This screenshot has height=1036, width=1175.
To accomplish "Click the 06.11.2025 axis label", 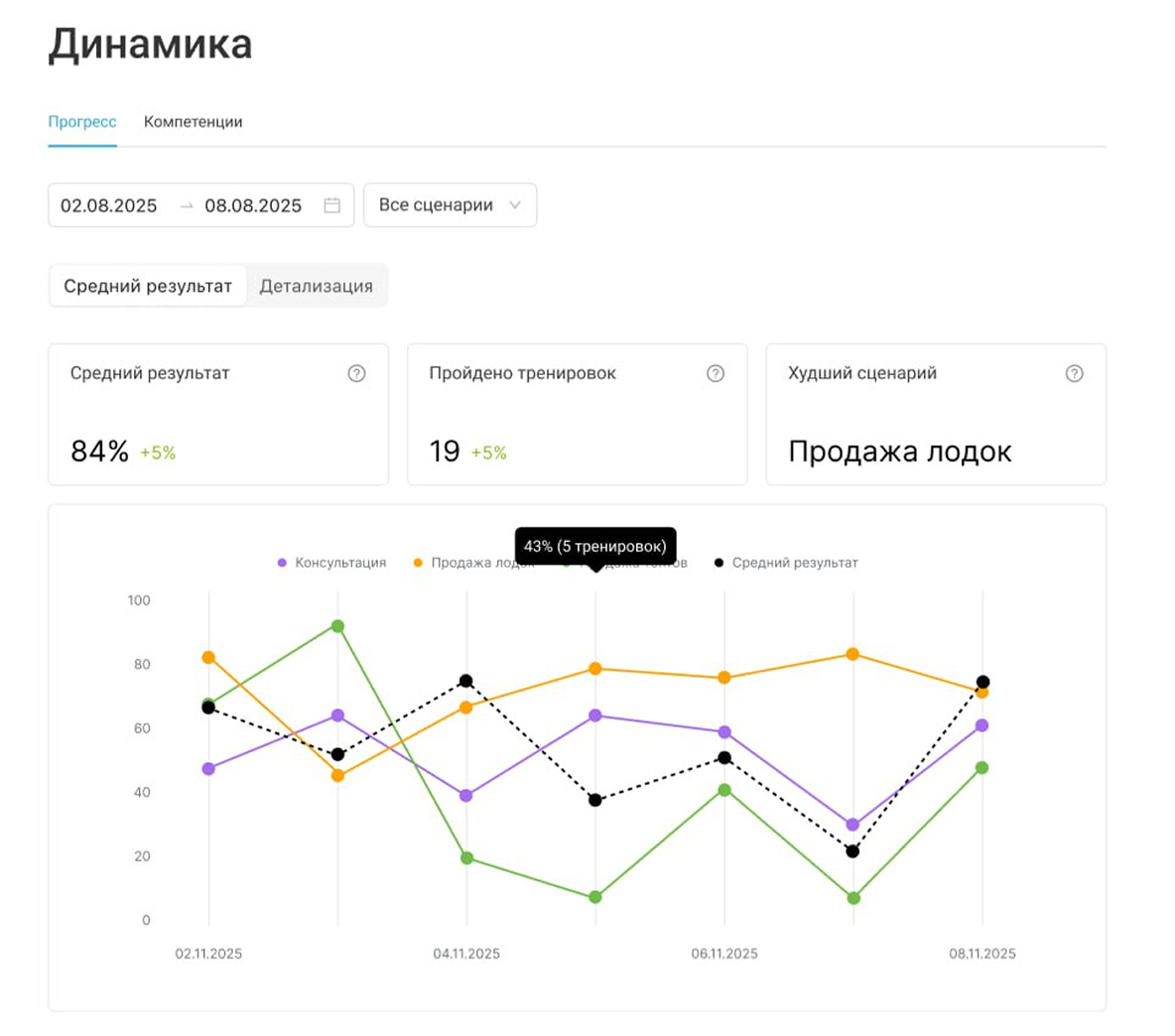I will (x=724, y=954).
